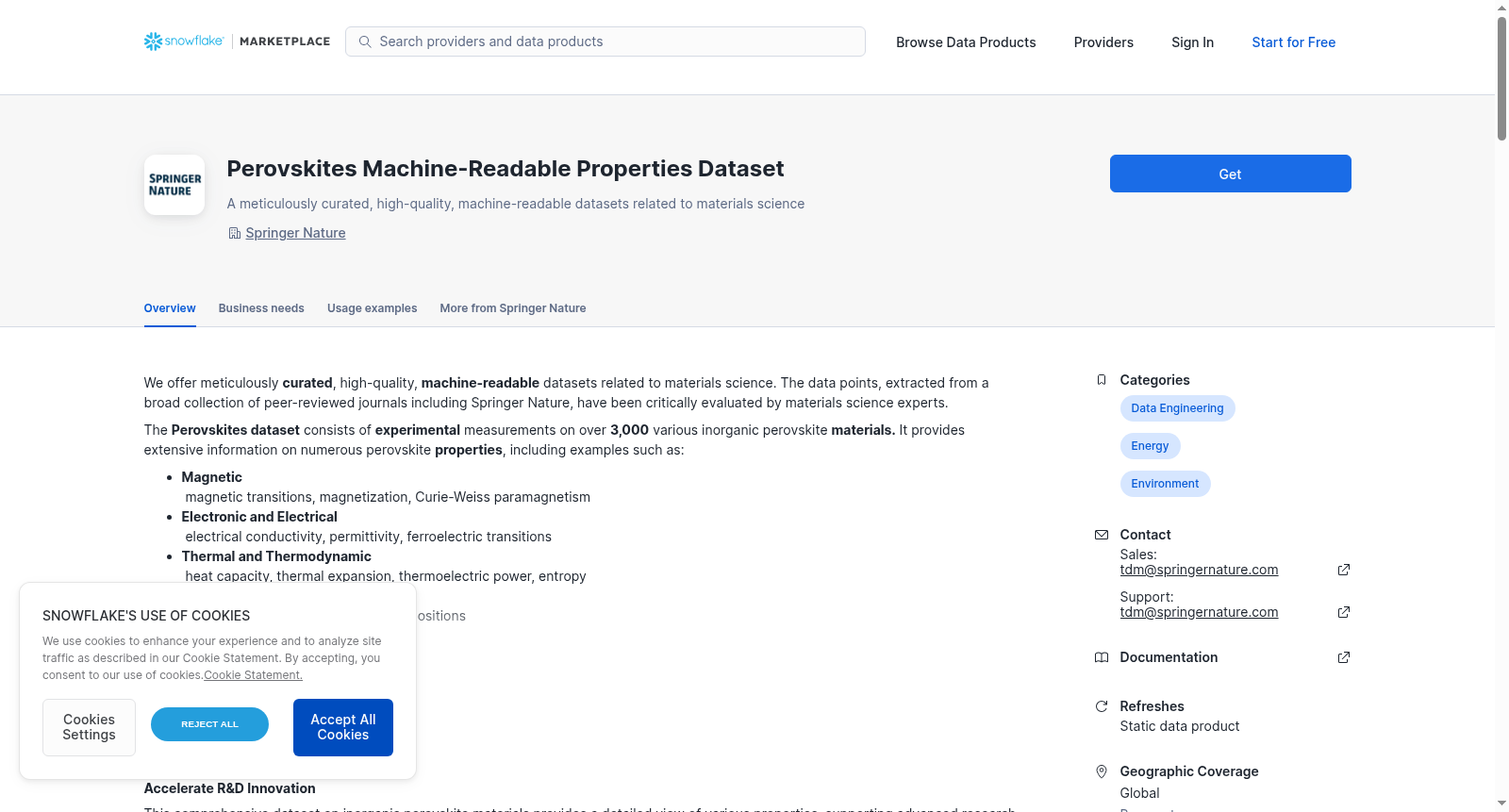The height and width of the screenshot is (812, 1509).
Task: Click the 'SNOWFLAKE'S USE OF COOKIES' heading
Action: coord(146,616)
